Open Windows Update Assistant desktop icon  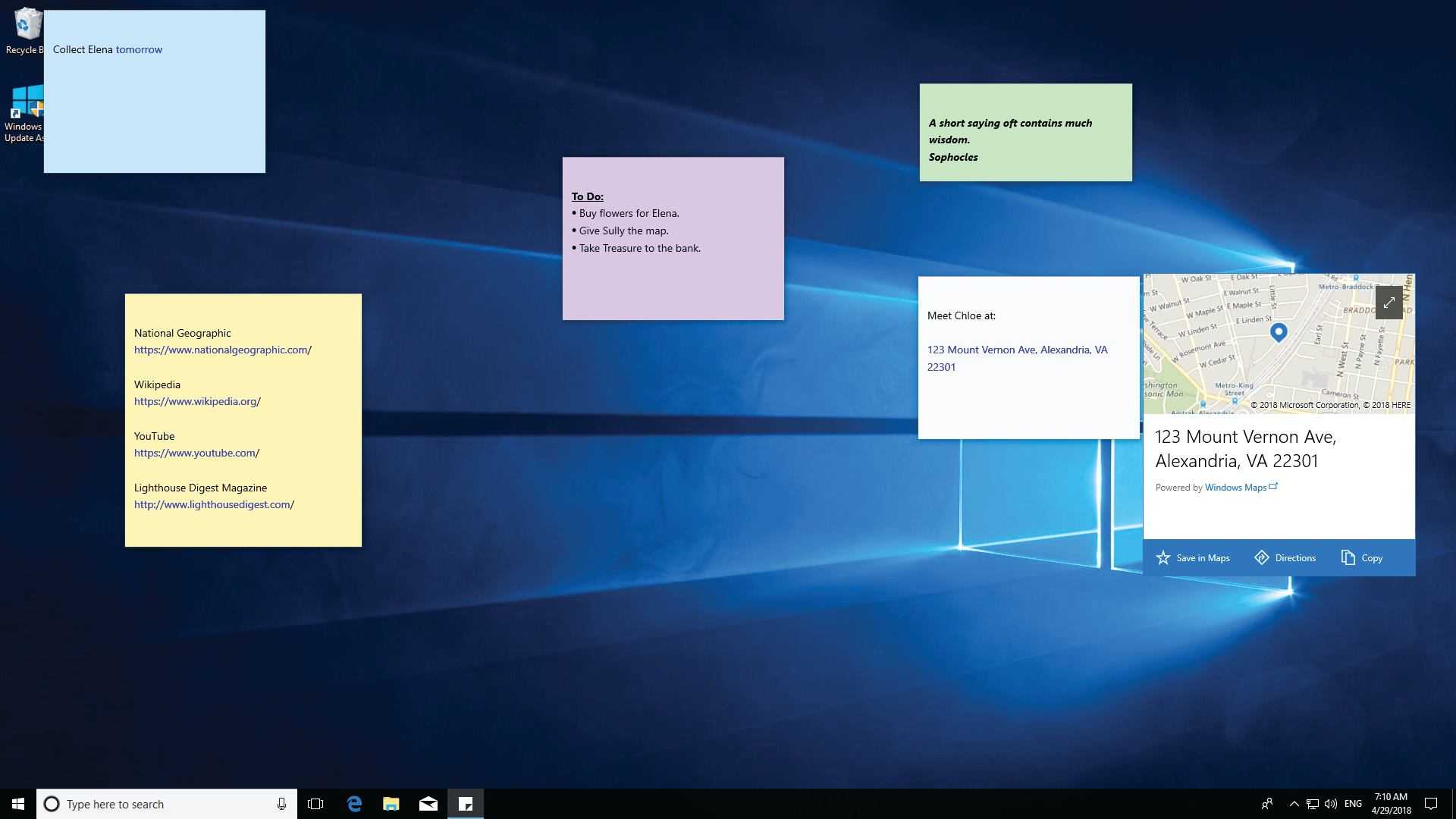(24, 112)
